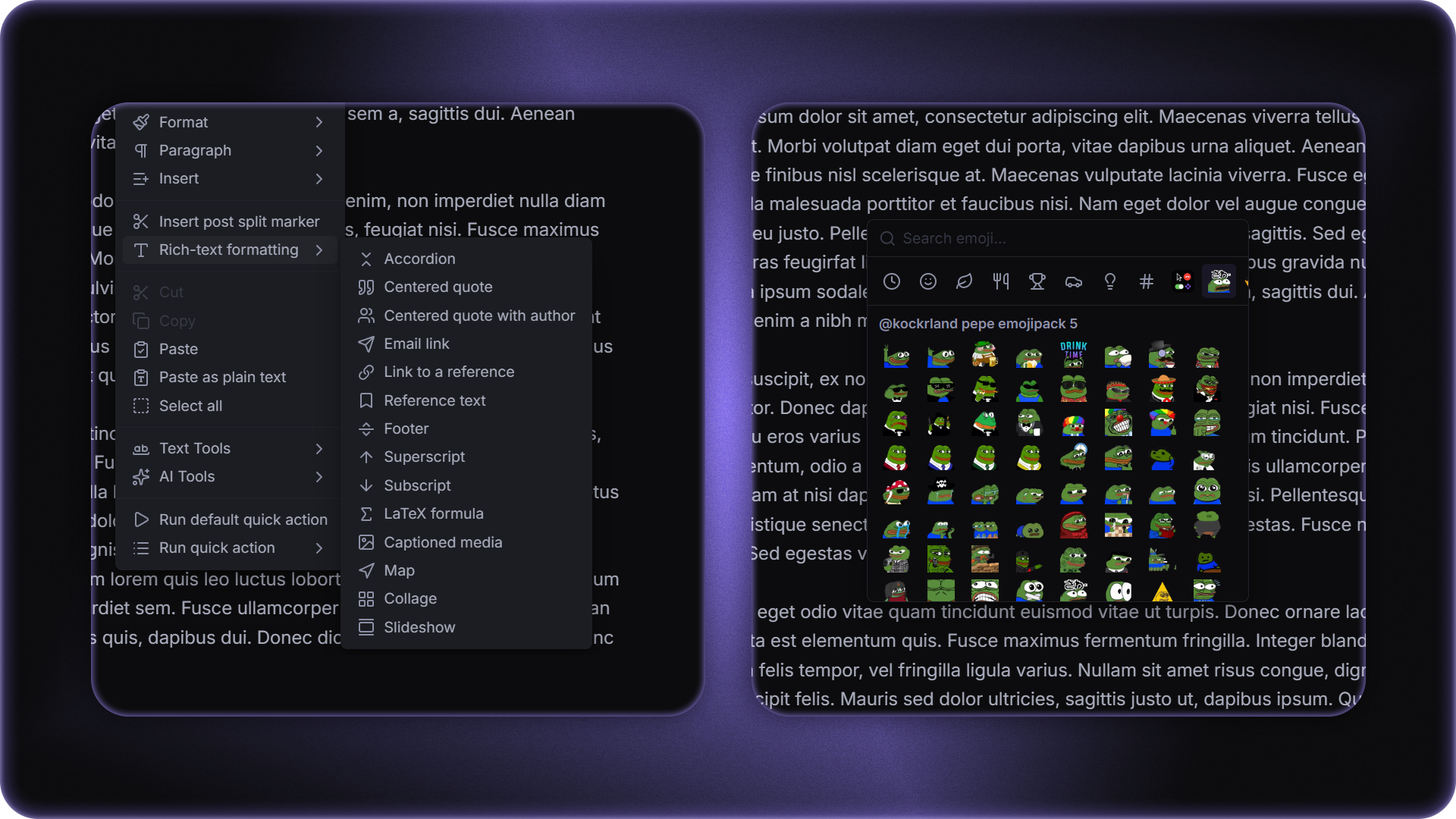Screen dimensions: 1456x819
Task: Expand the Run quick action chevron
Action: pos(319,548)
